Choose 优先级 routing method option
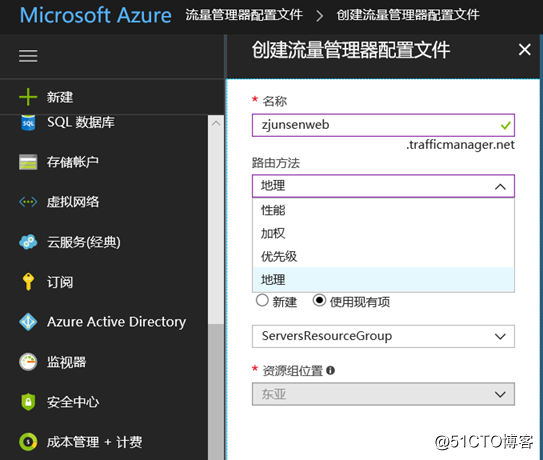This screenshot has height=460, width=543. pos(383,256)
